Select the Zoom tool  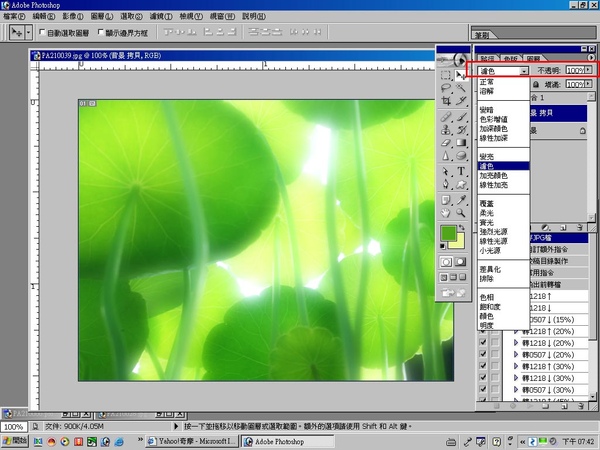(x=461, y=213)
